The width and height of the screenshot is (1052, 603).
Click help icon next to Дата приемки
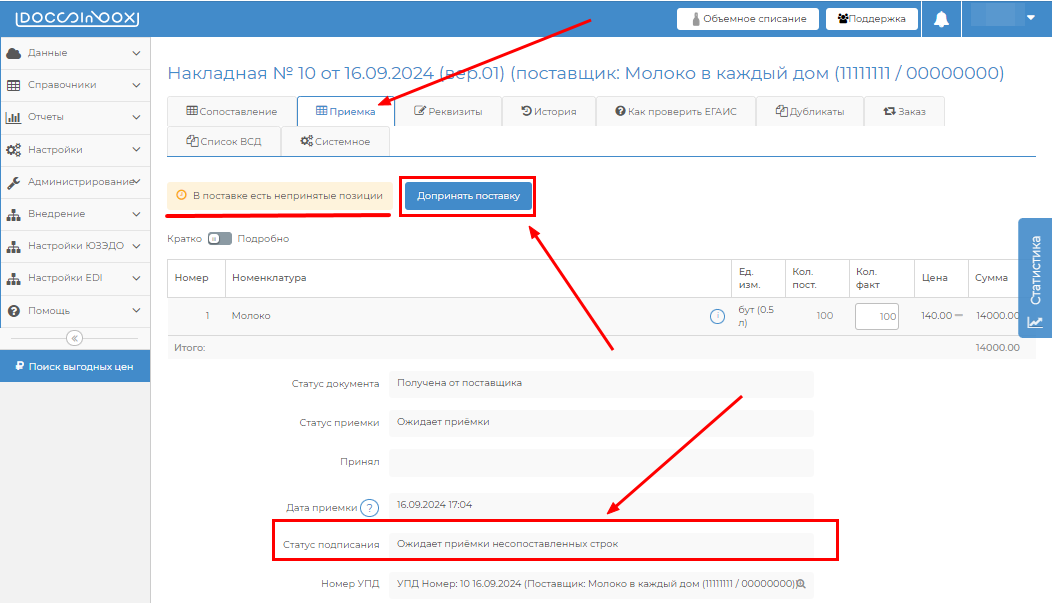[370, 508]
